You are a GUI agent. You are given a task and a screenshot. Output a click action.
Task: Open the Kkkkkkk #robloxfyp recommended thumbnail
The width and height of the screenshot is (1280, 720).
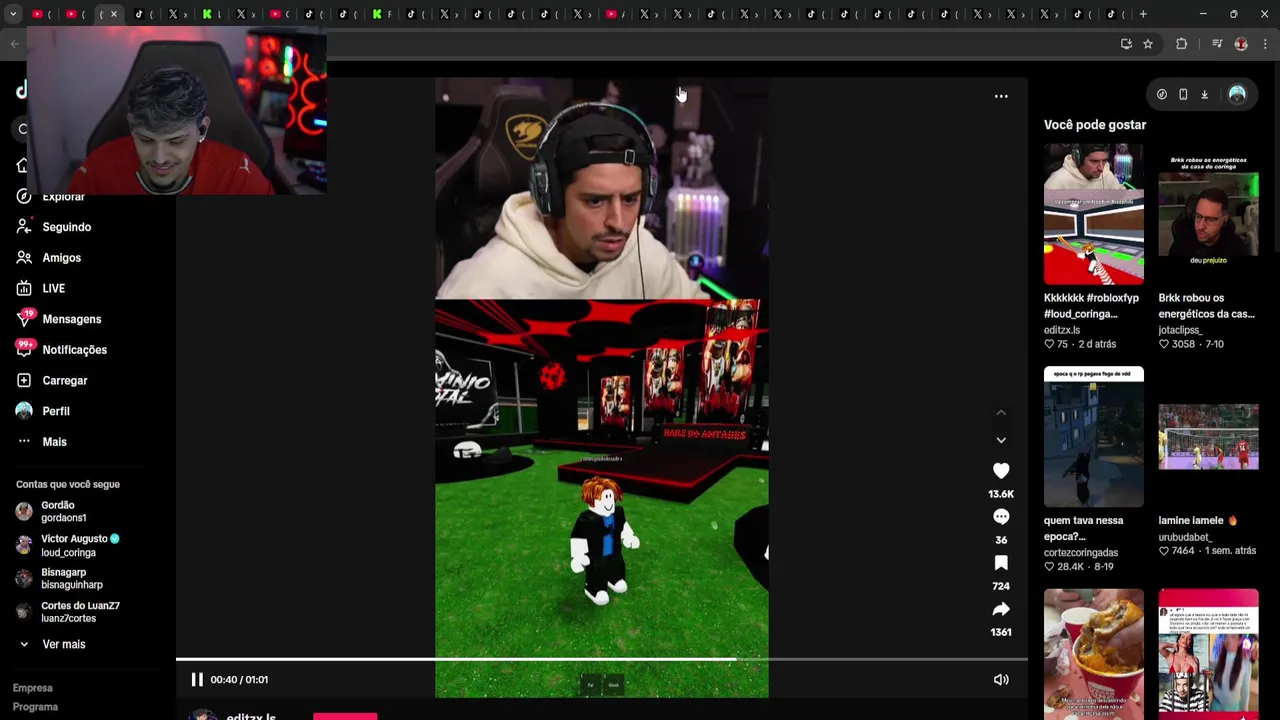pos(1094,214)
